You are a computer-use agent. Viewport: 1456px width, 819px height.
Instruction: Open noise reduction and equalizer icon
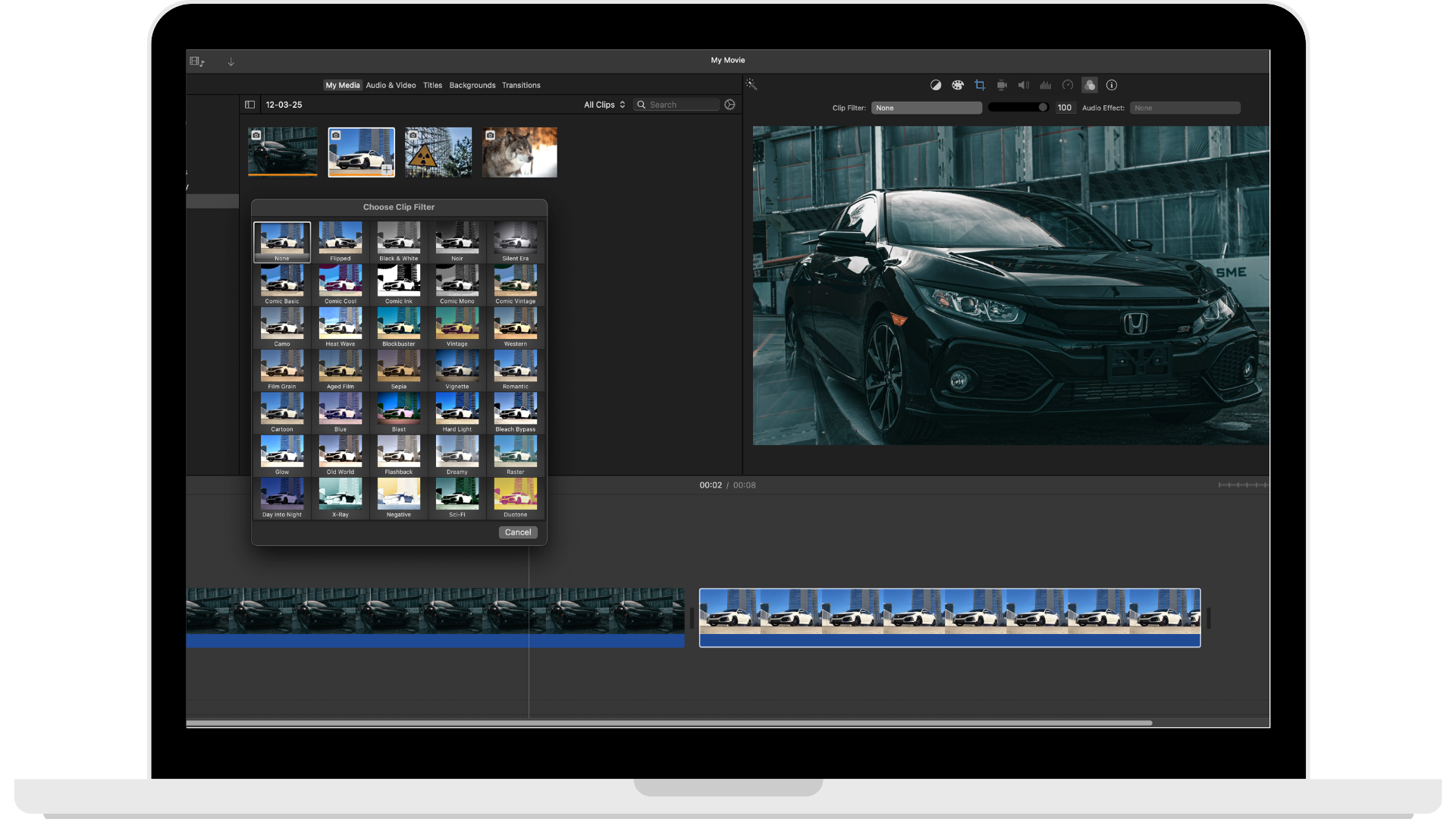pos(1046,85)
